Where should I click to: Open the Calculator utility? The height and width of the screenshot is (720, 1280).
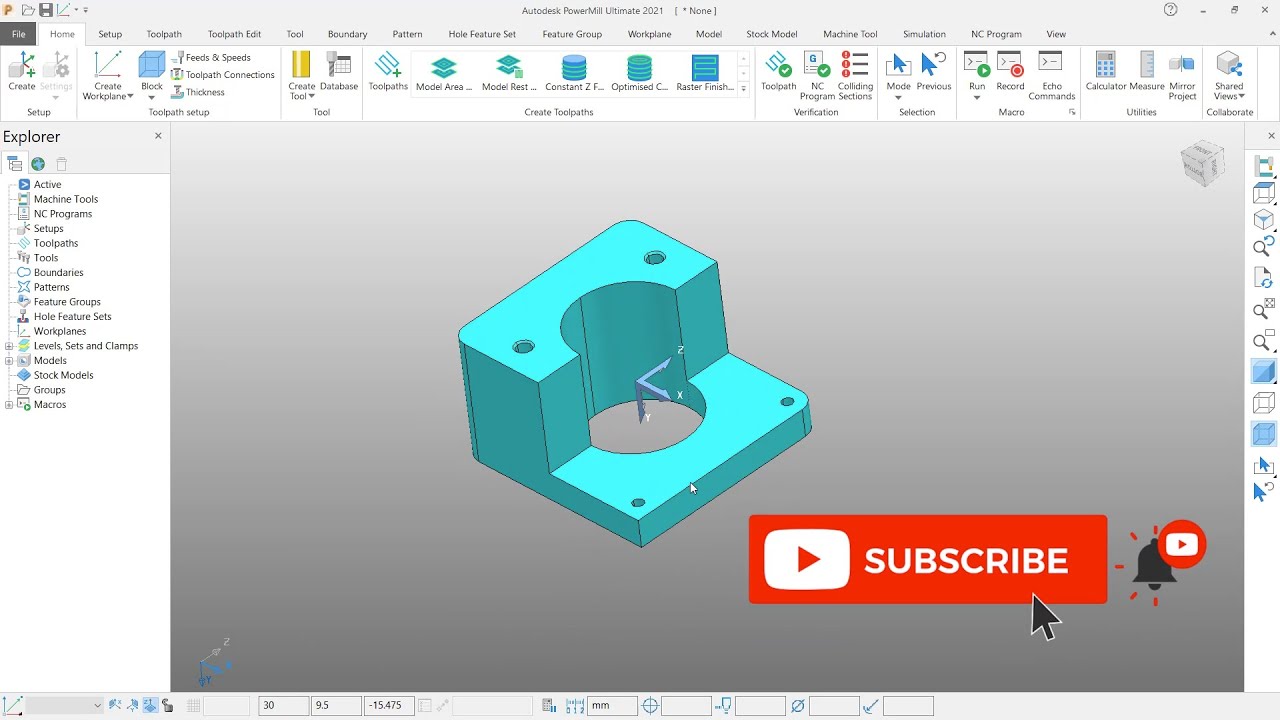1106,72
